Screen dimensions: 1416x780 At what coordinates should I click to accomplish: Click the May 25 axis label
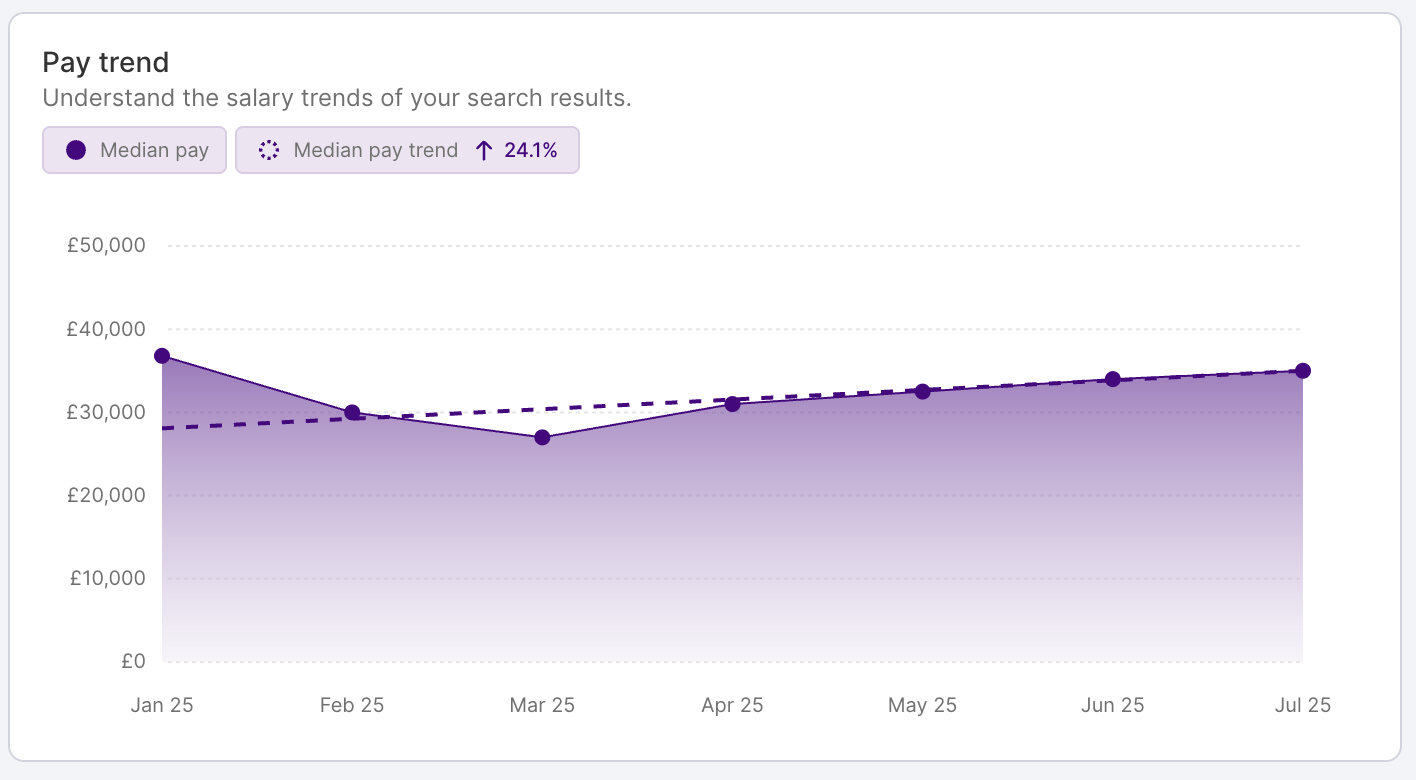922,705
